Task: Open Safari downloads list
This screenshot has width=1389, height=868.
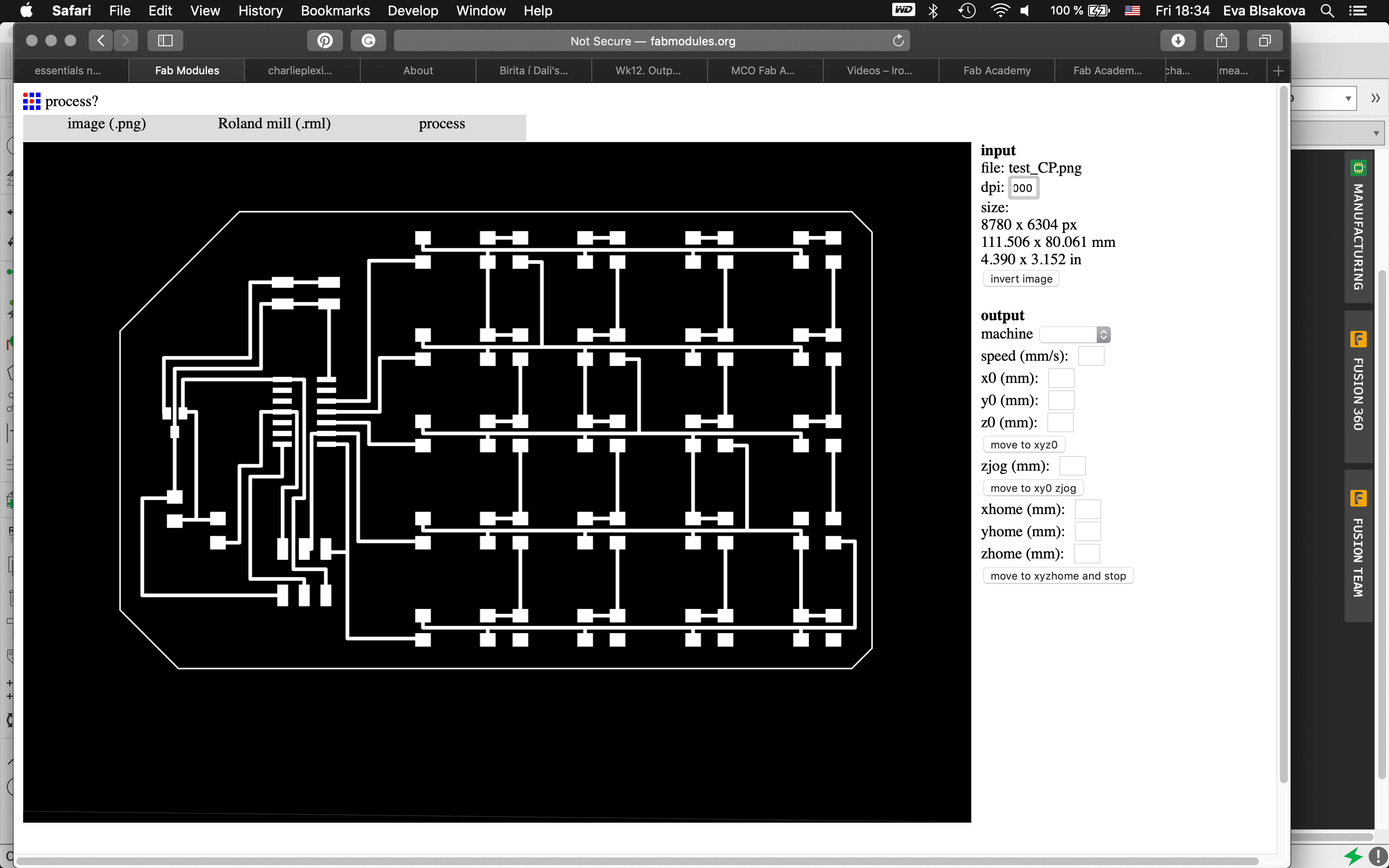Action: click(1178, 41)
